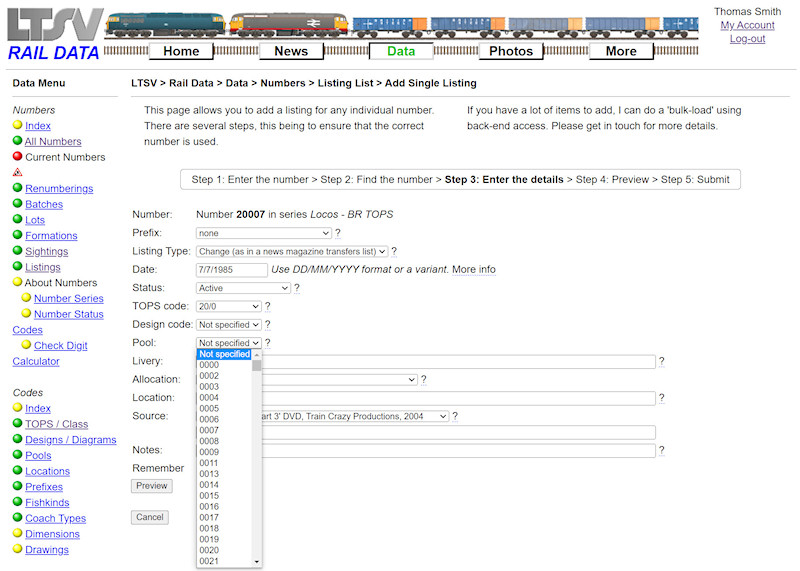This screenshot has width=800, height=571.
Task: Click the Preview button
Action: pyautogui.click(x=152, y=486)
